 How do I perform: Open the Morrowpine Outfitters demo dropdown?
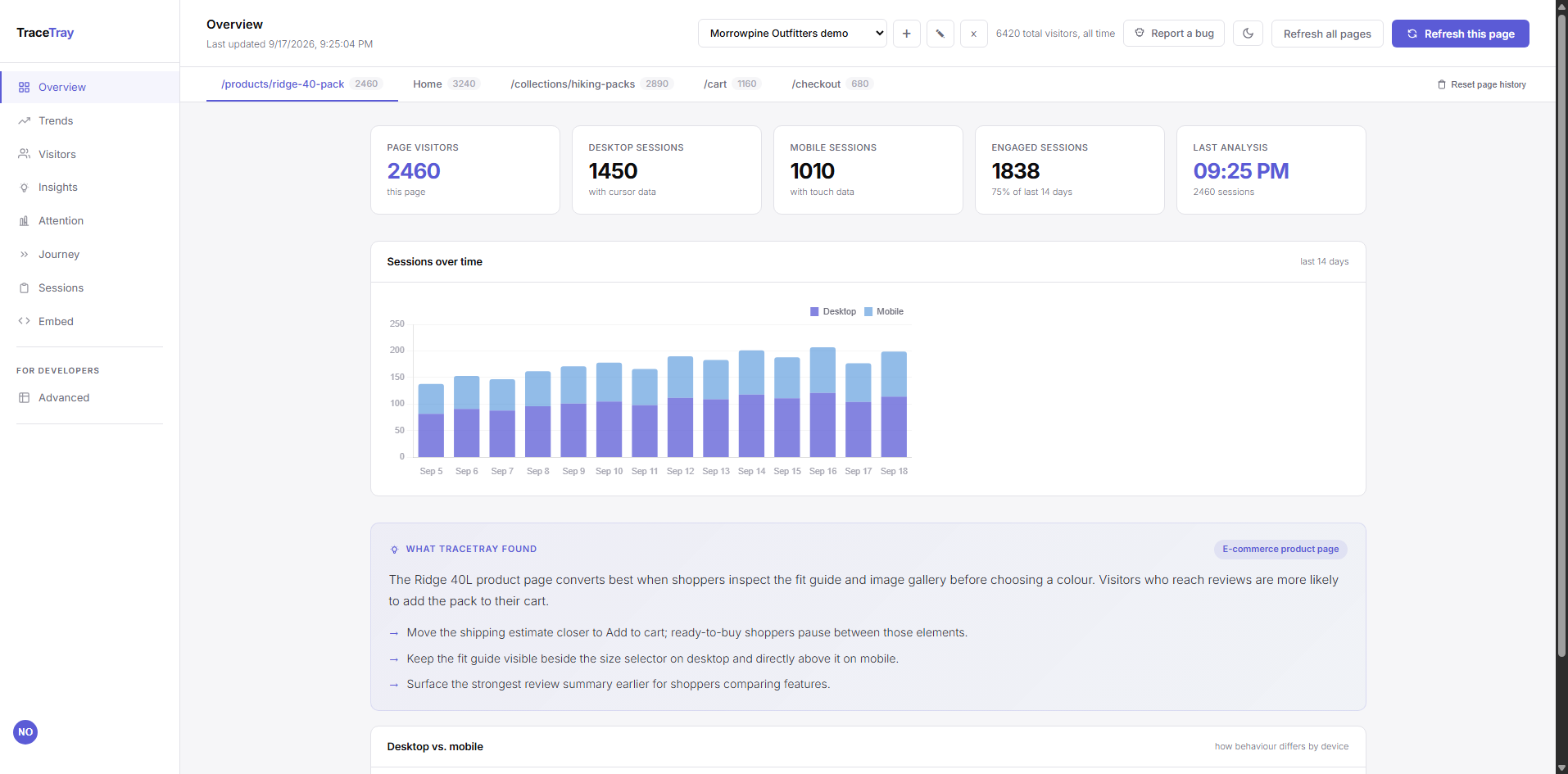[x=792, y=34]
